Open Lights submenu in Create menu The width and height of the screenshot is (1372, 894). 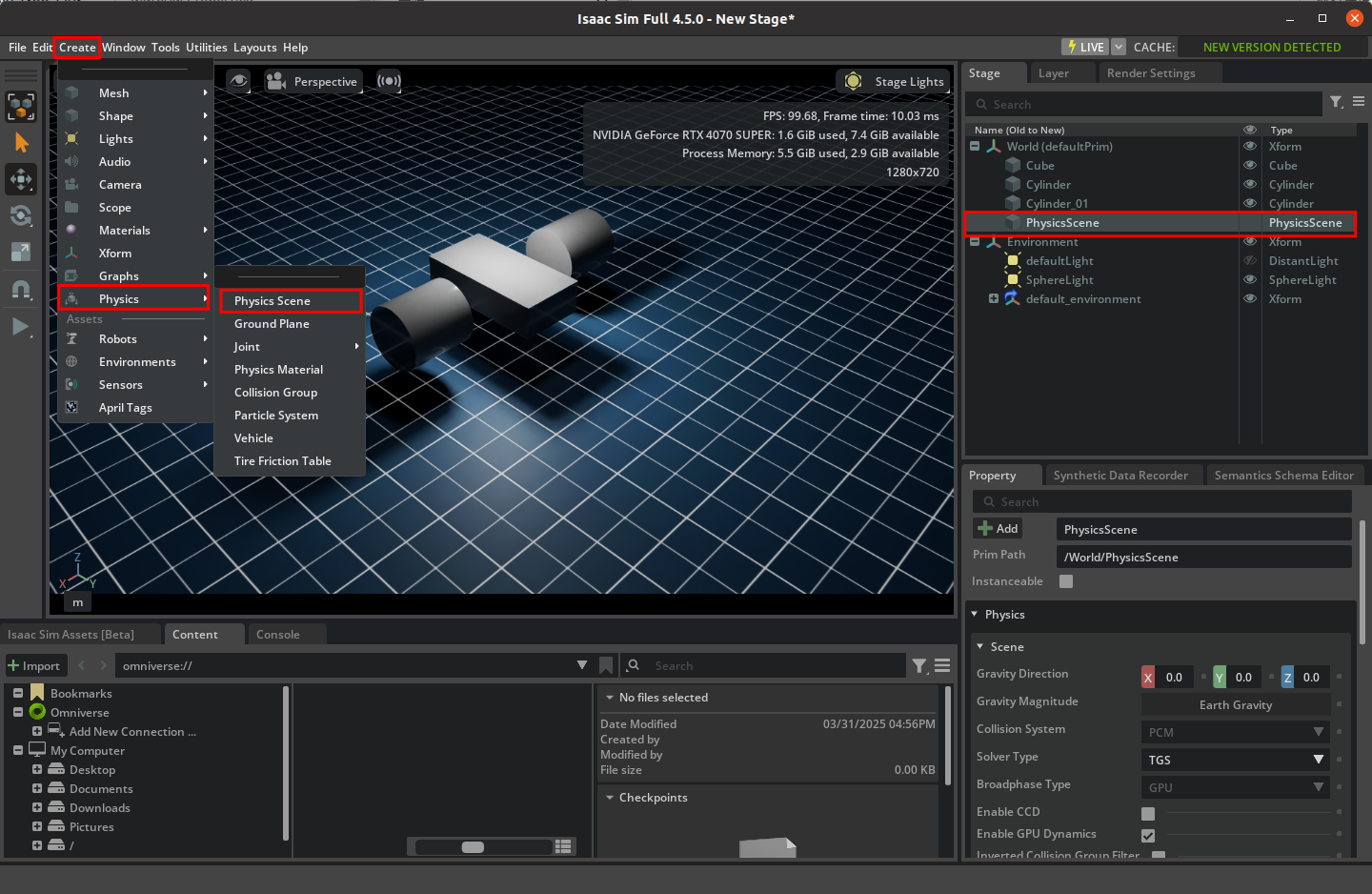pos(136,138)
